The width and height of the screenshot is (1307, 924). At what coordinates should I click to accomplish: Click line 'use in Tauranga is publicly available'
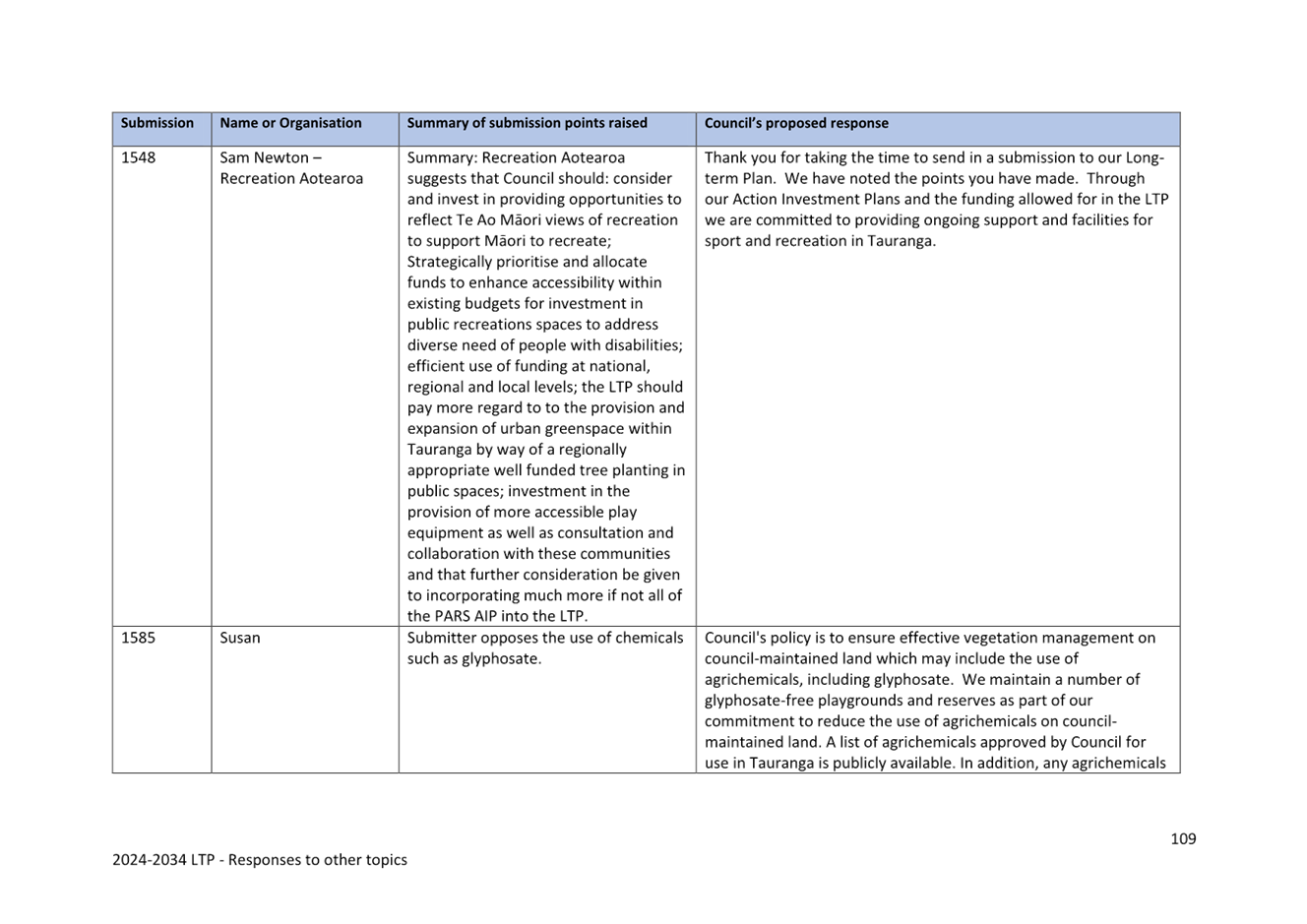tap(935, 763)
